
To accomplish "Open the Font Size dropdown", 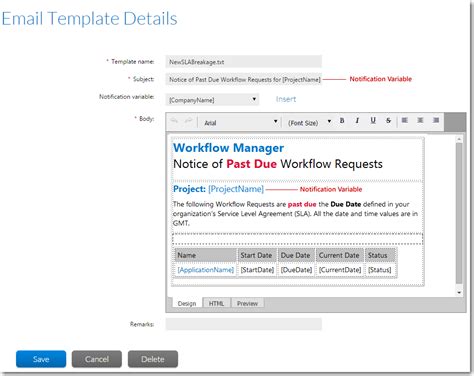I will click(x=309, y=122).
